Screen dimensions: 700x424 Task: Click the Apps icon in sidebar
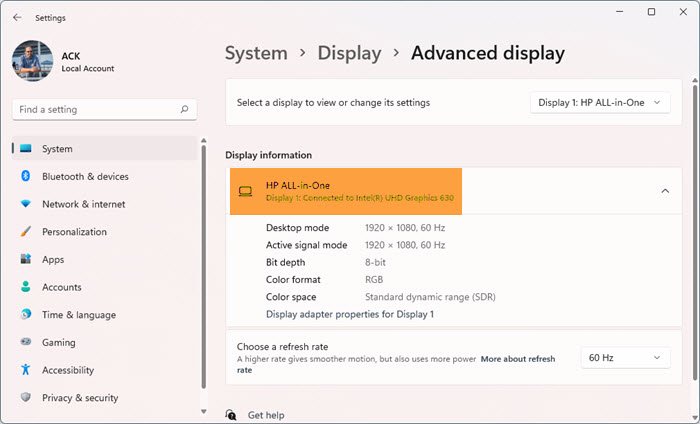point(26,259)
